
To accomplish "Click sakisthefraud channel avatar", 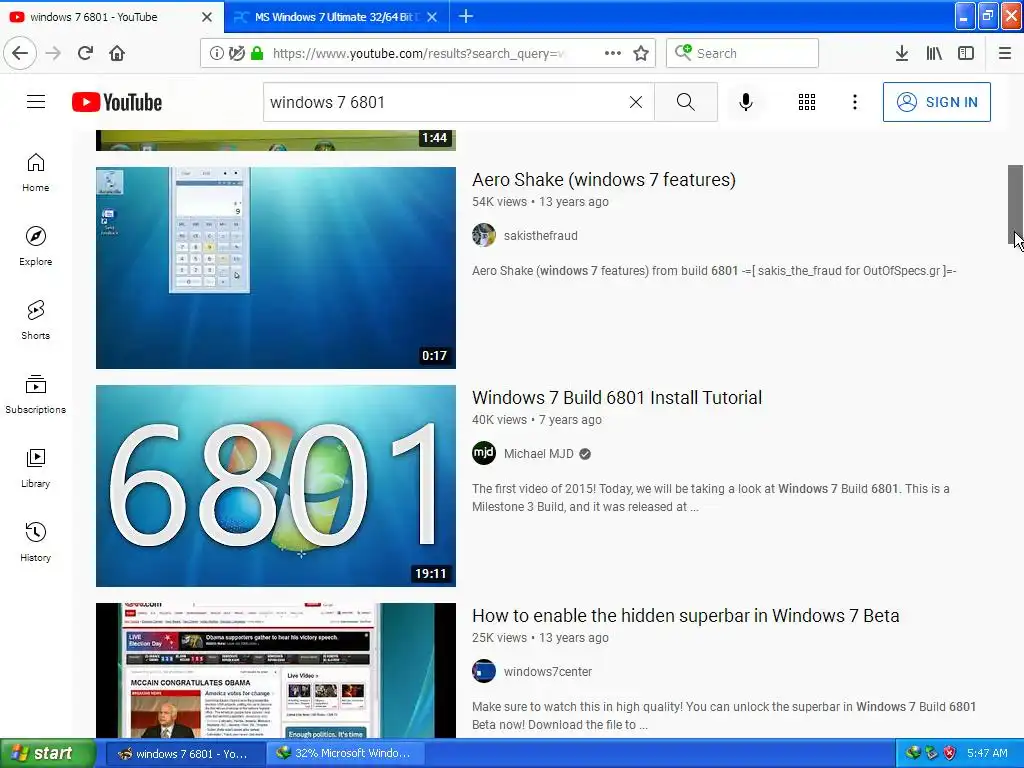I will [484, 235].
